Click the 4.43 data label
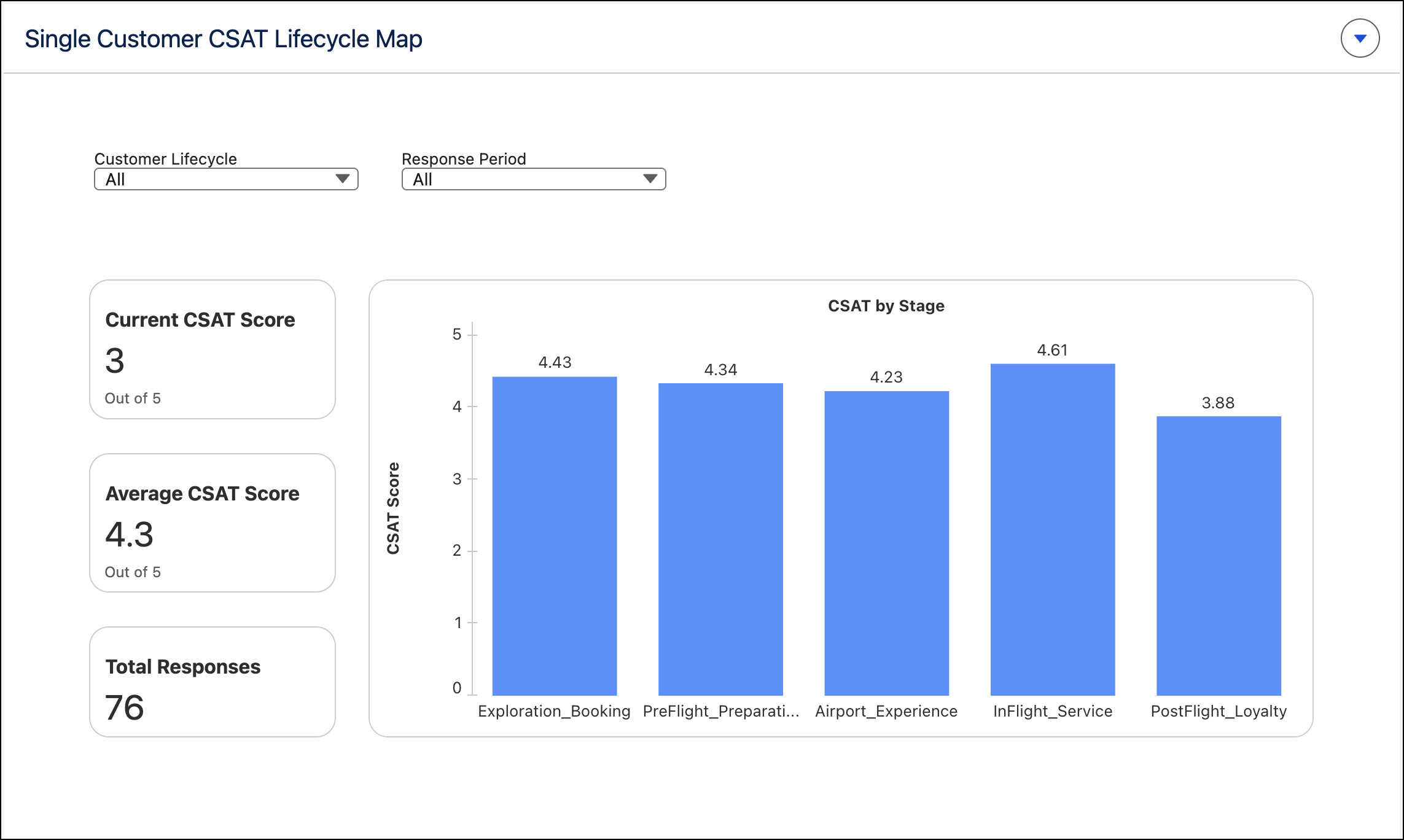 pos(555,362)
